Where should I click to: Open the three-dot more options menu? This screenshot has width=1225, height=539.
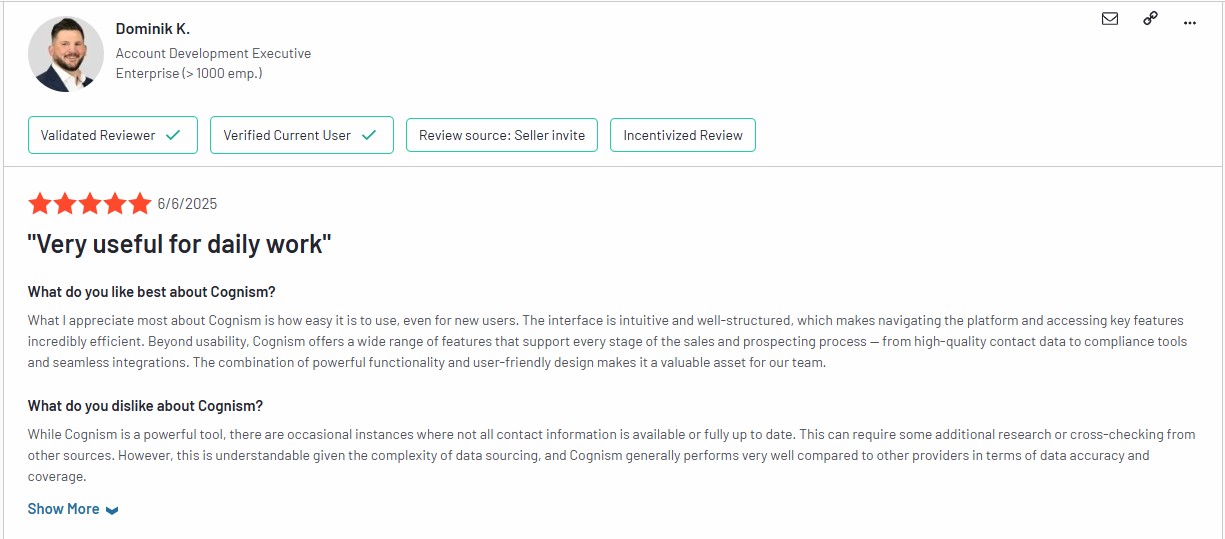1190,22
